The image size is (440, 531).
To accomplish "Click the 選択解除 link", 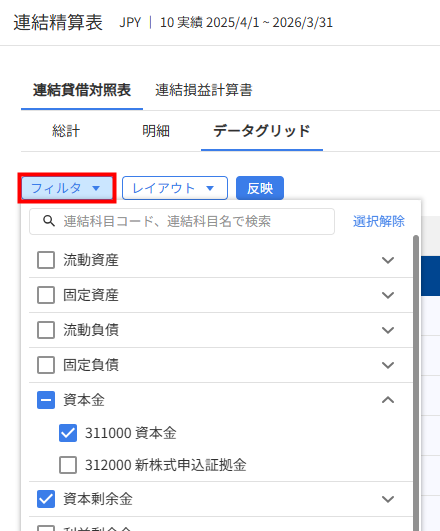I will click(379, 221).
